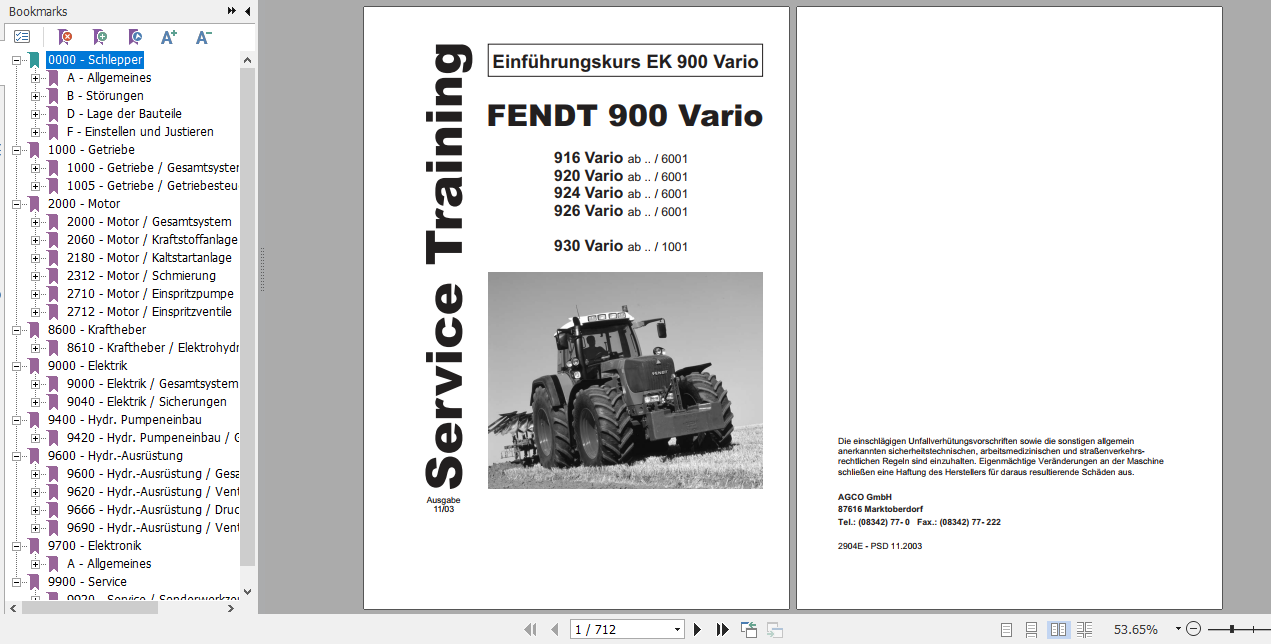Click the FENDT 900 Vario title
The height and width of the screenshot is (644, 1271).
pyautogui.click(x=625, y=116)
